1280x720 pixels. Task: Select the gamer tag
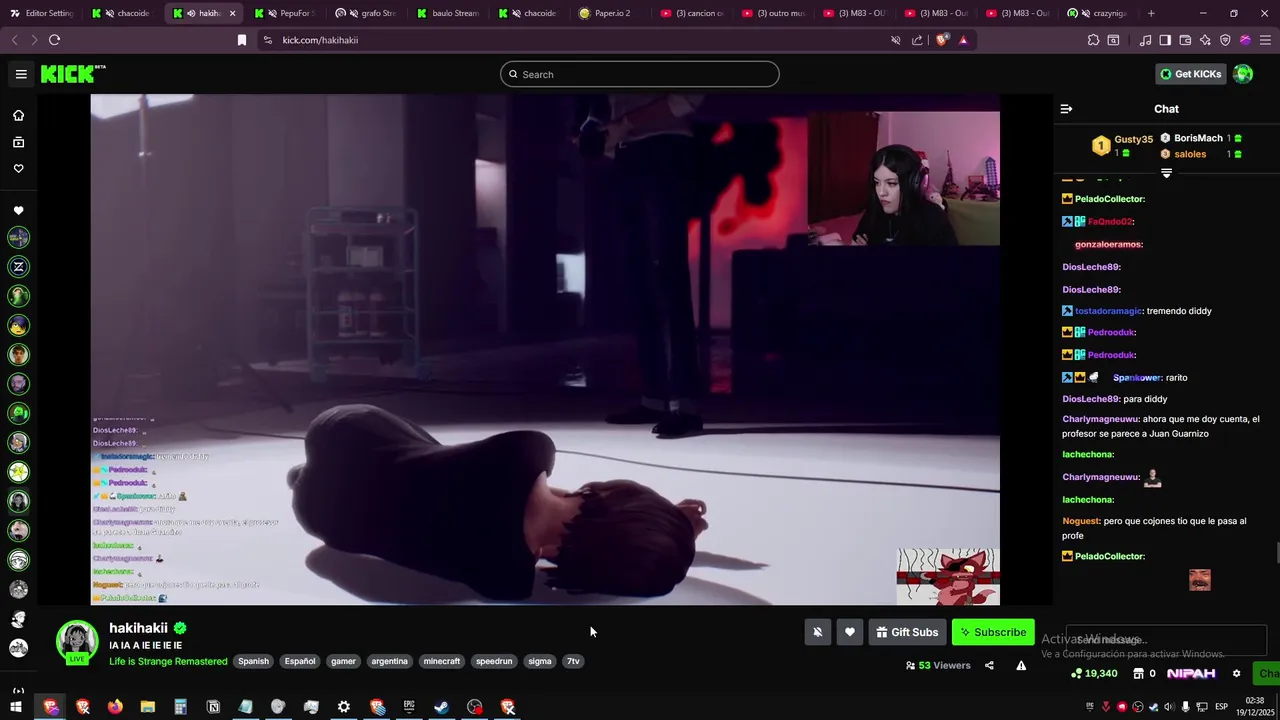[x=343, y=661]
